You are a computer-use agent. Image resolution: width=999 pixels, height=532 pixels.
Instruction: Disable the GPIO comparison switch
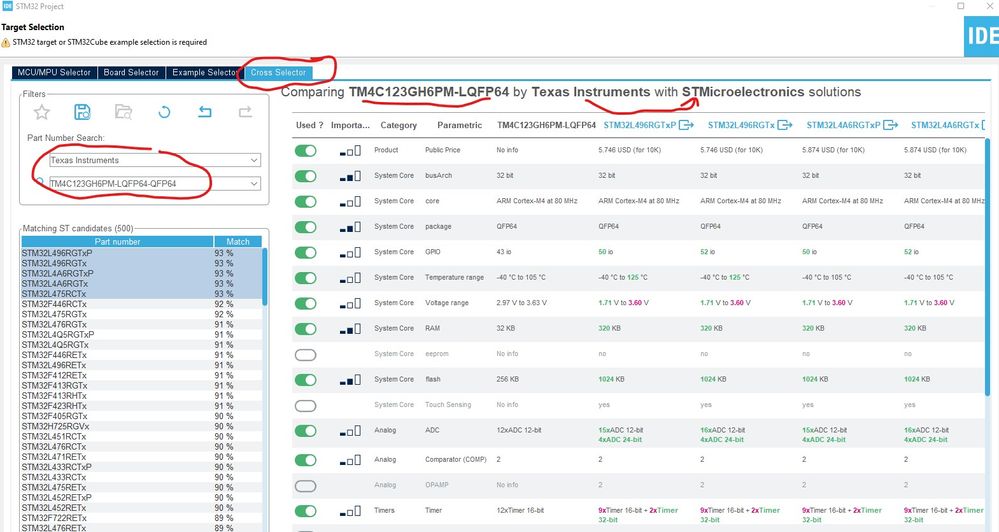click(x=306, y=252)
